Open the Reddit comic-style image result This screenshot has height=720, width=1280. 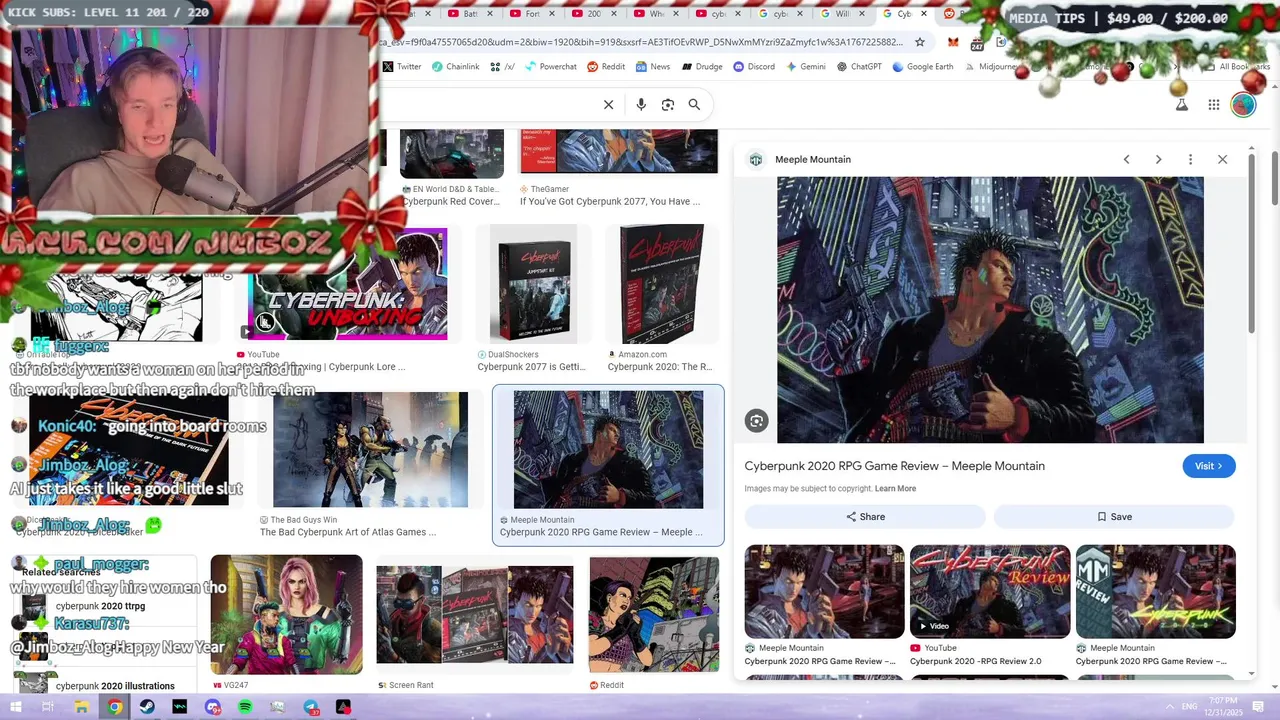point(654,615)
